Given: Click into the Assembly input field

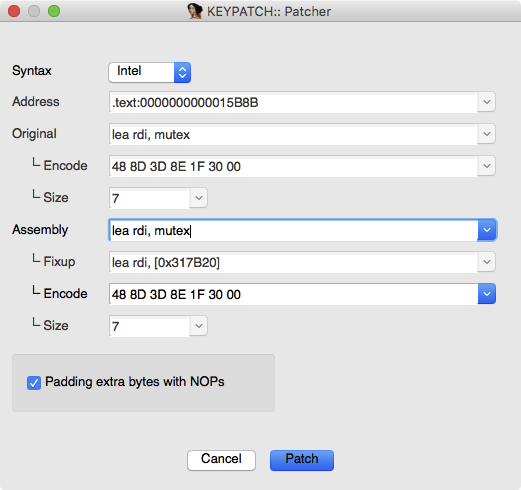Looking at the screenshot, I should pyautogui.click(x=293, y=230).
